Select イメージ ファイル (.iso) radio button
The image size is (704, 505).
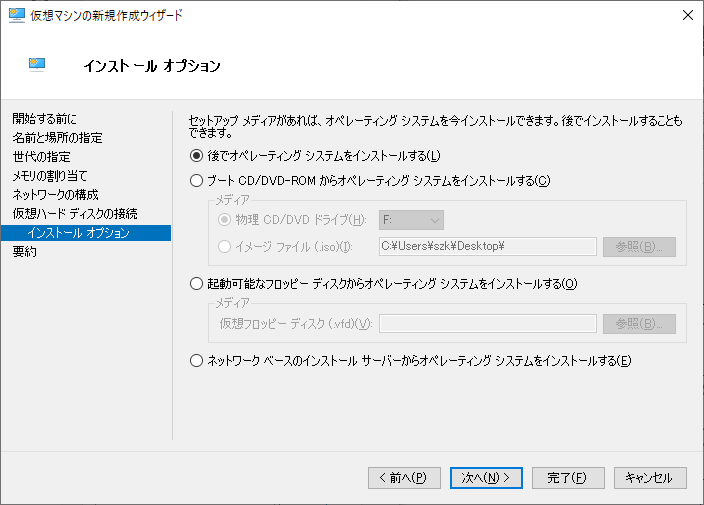[x=226, y=246]
